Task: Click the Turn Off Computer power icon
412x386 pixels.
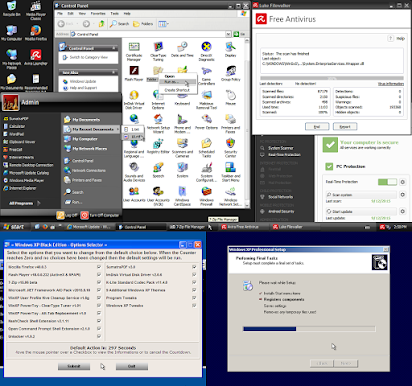Action: click(x=84, y=215)
